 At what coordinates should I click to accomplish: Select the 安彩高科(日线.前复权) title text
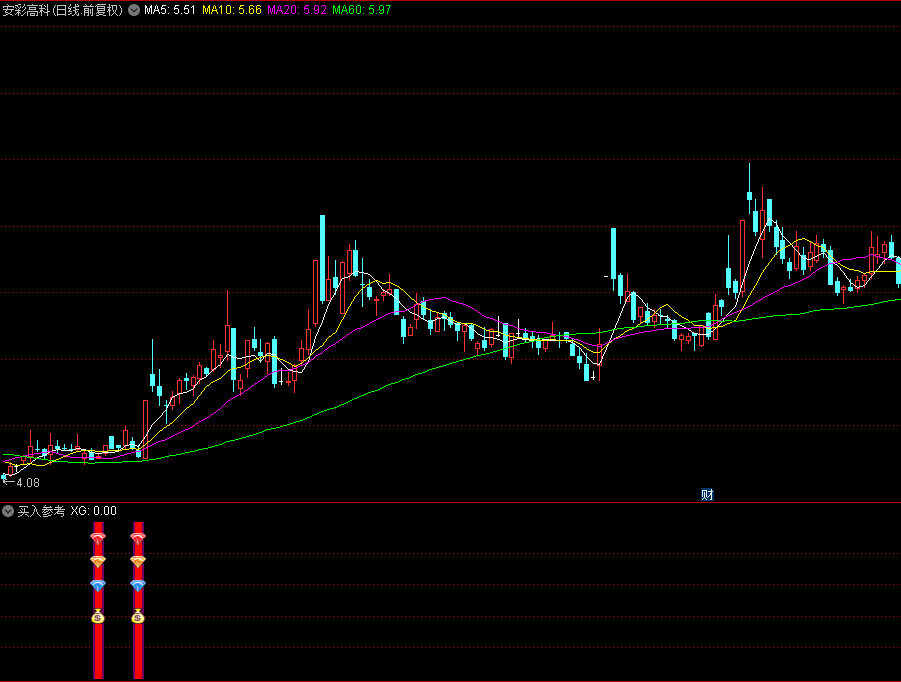[x=63, y=10]
